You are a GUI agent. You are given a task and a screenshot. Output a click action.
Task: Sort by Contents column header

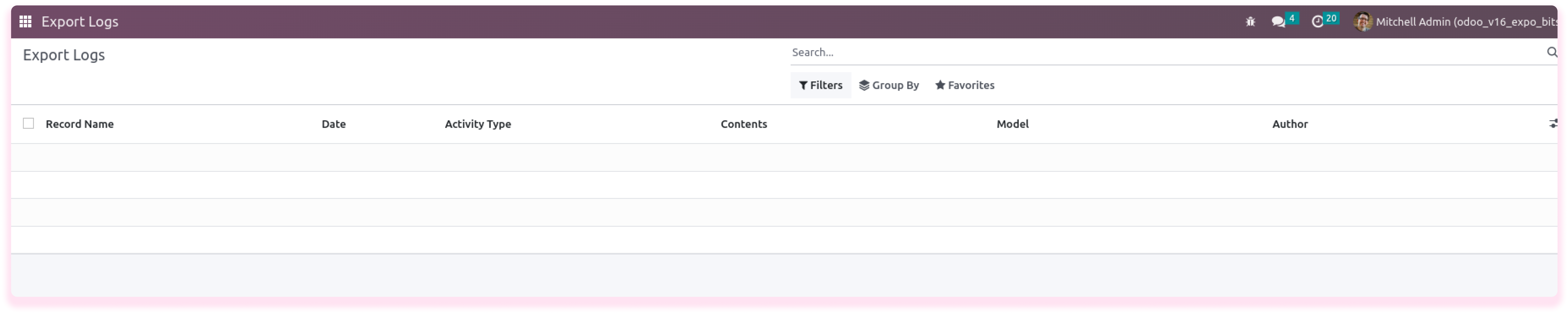744,124
